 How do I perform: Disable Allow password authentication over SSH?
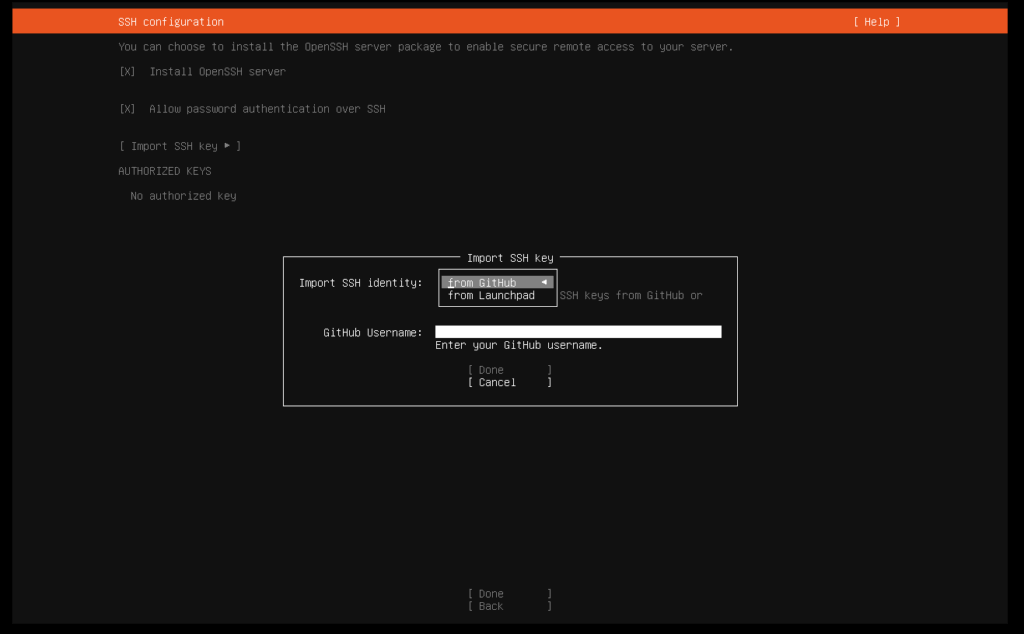point(127,109)
